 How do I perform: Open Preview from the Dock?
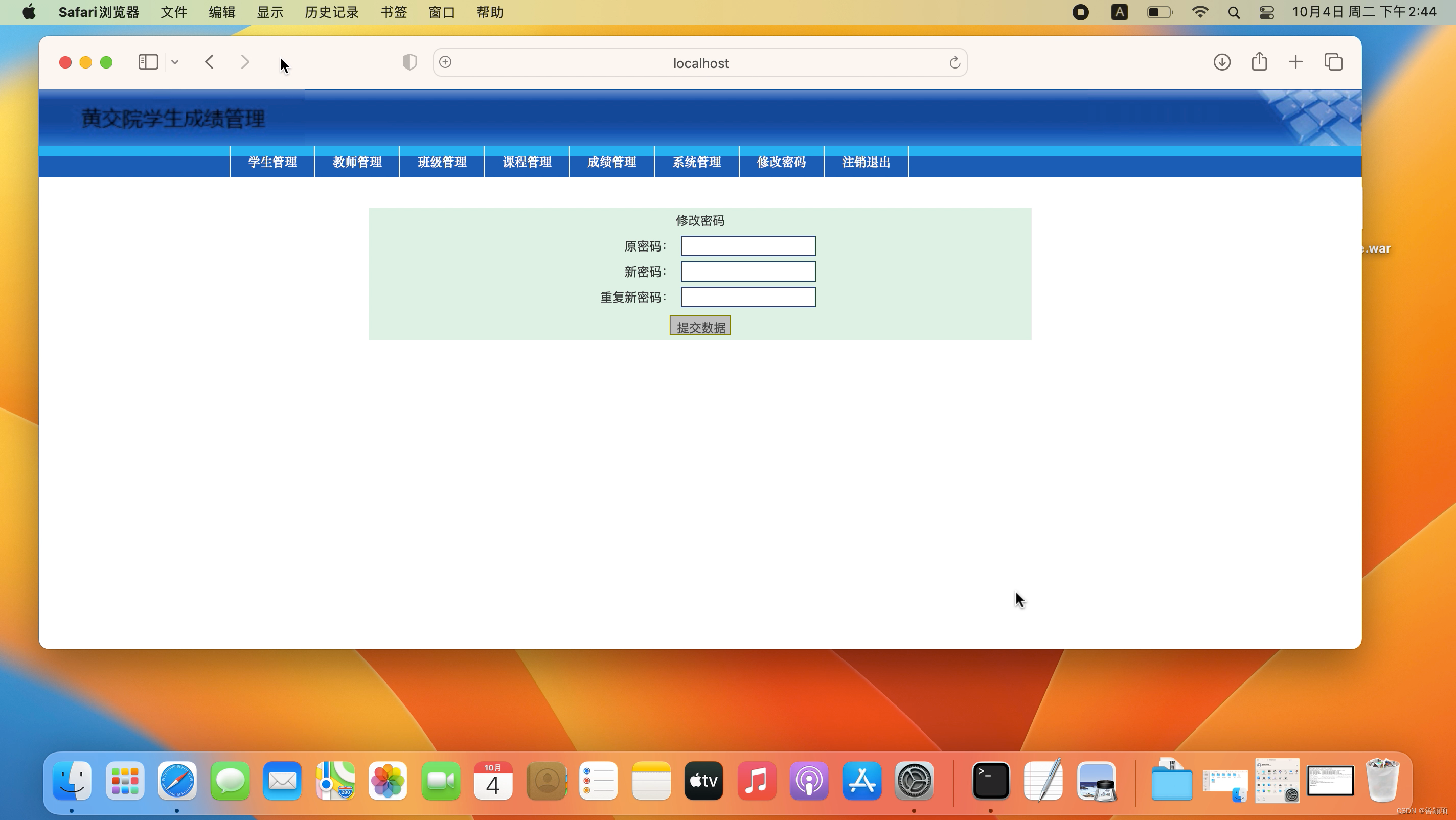pyautogui.click(x=1097, y=781)
